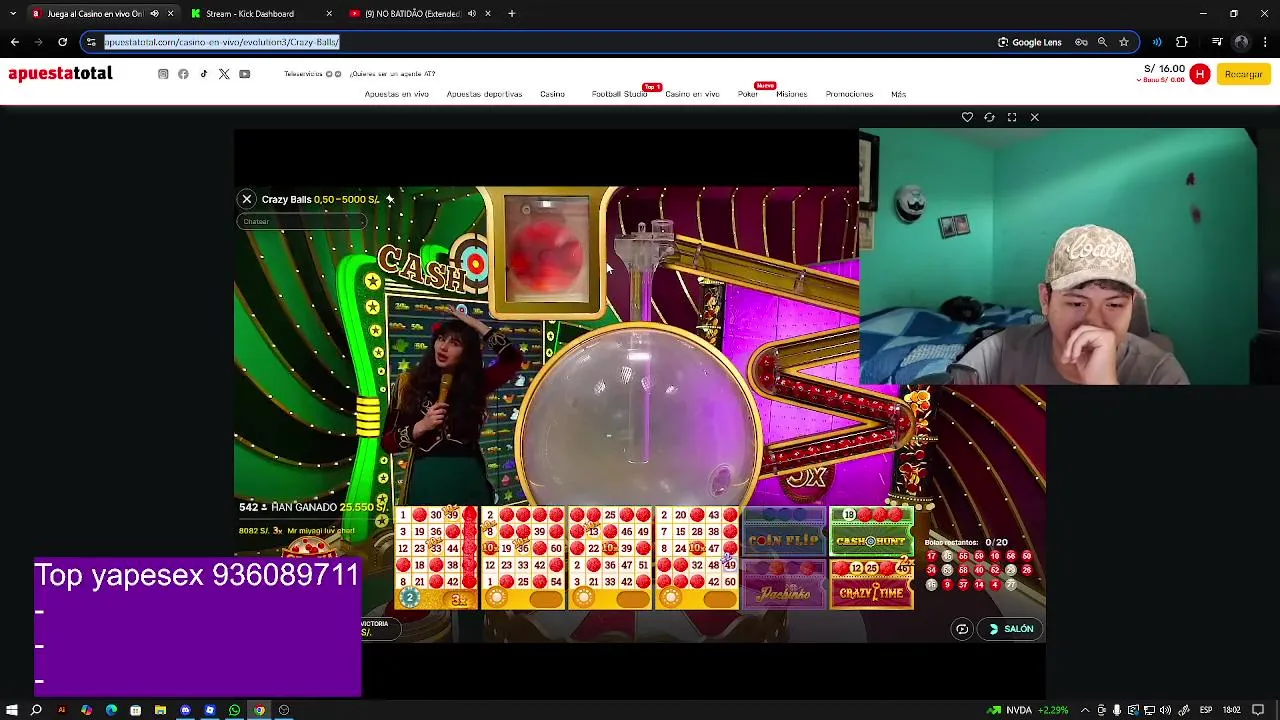Open Adobe Illustrator from the taskbar
Image resolution: width=1280 pixels, height=720 pixels.
point(61,710)
